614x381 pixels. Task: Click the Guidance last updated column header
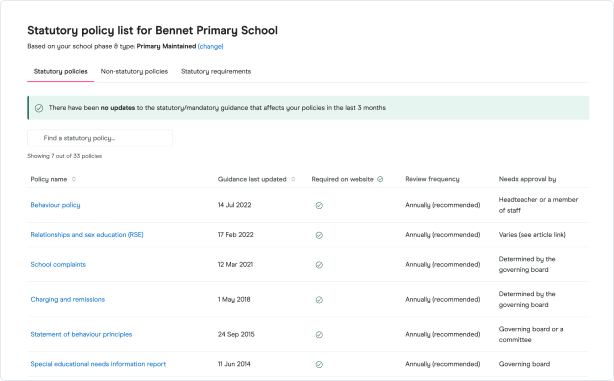(252, 179)
